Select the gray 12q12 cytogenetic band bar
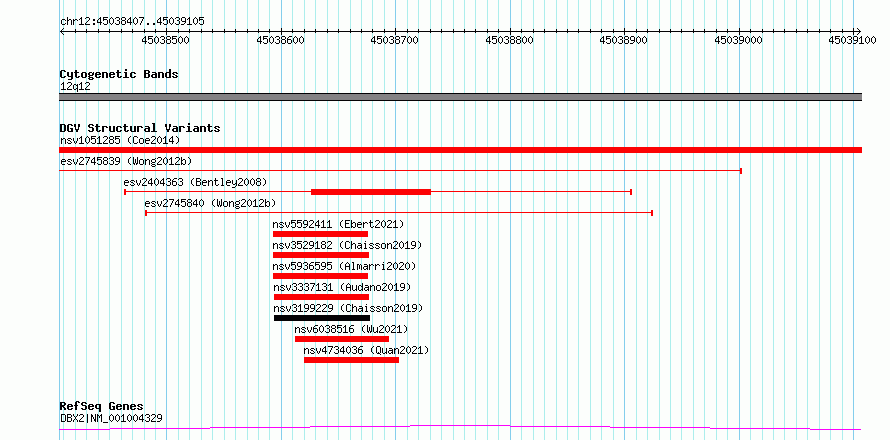The height and width of the screenshot is (440, 890). click(460, 97)
